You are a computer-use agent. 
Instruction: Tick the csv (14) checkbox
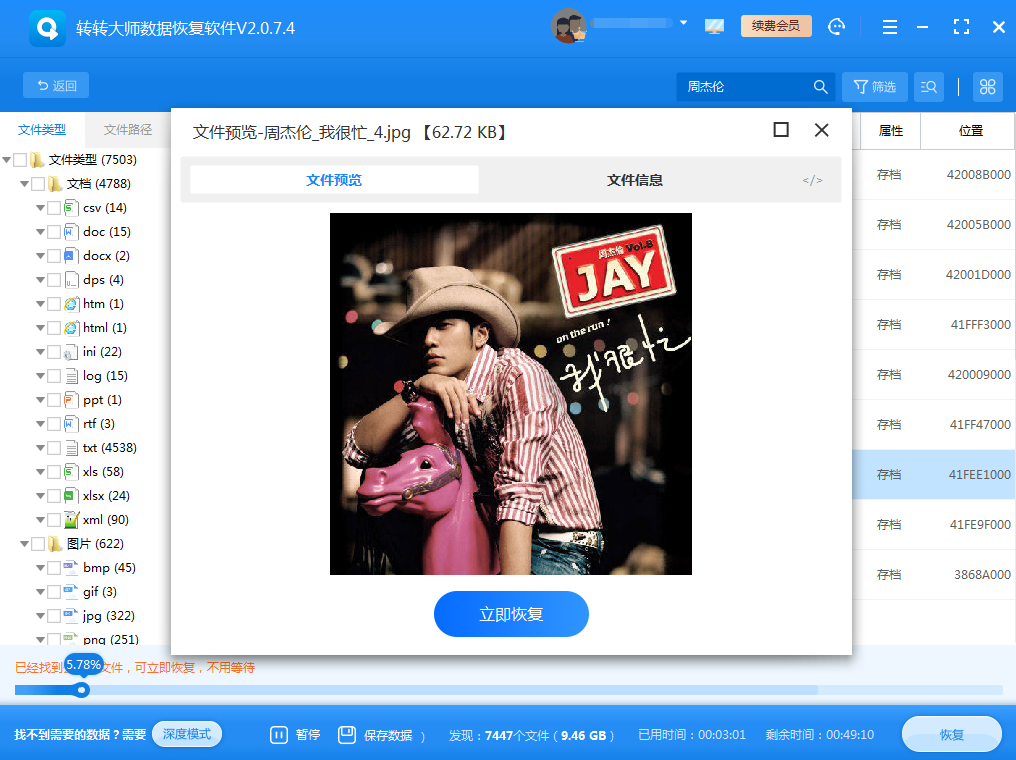[x=54, y=208]
